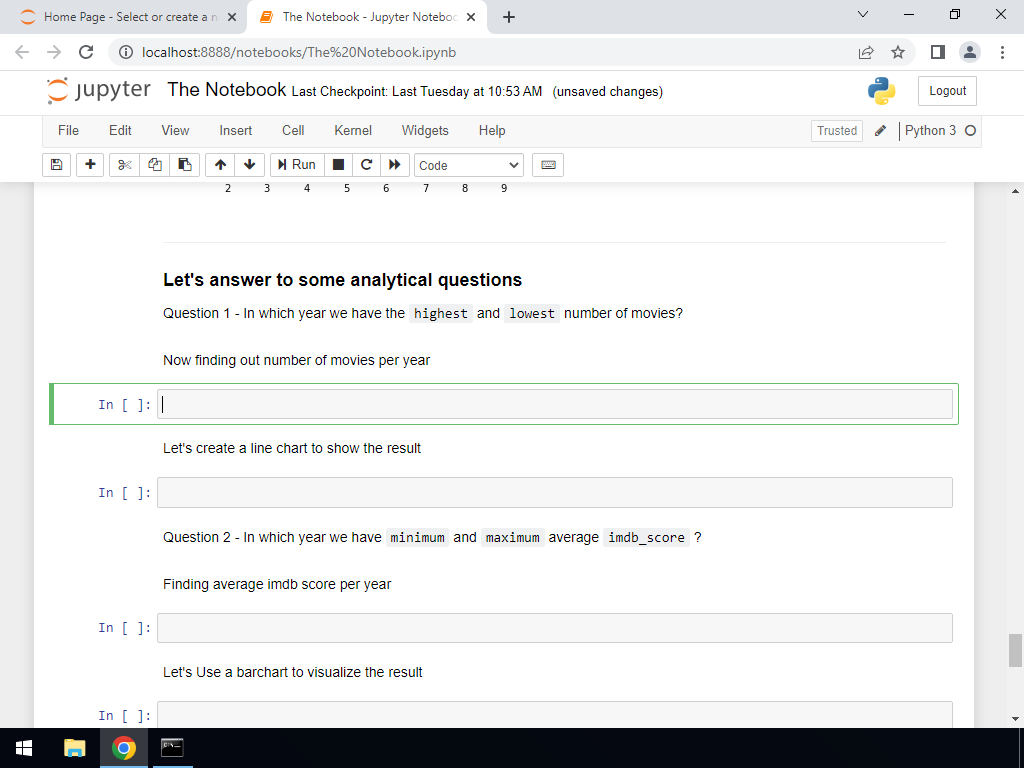Bookmark this page with star icon
Image resolution: width=1024 pixels, height=768 pixels.
pos(898,52)
